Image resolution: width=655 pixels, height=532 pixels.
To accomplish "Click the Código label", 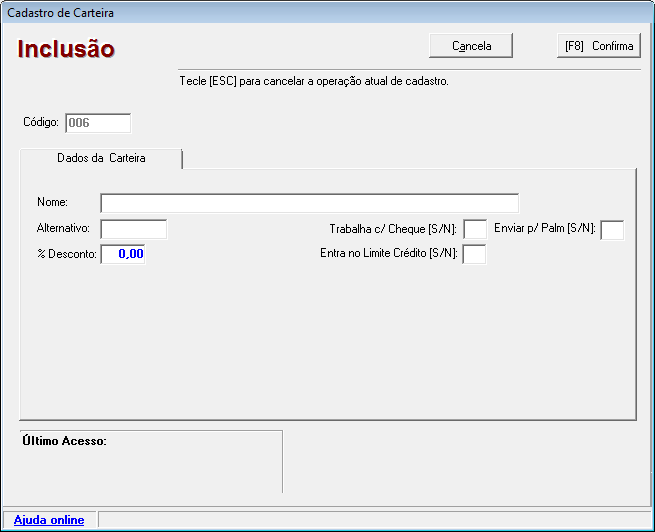I will 41,123.
